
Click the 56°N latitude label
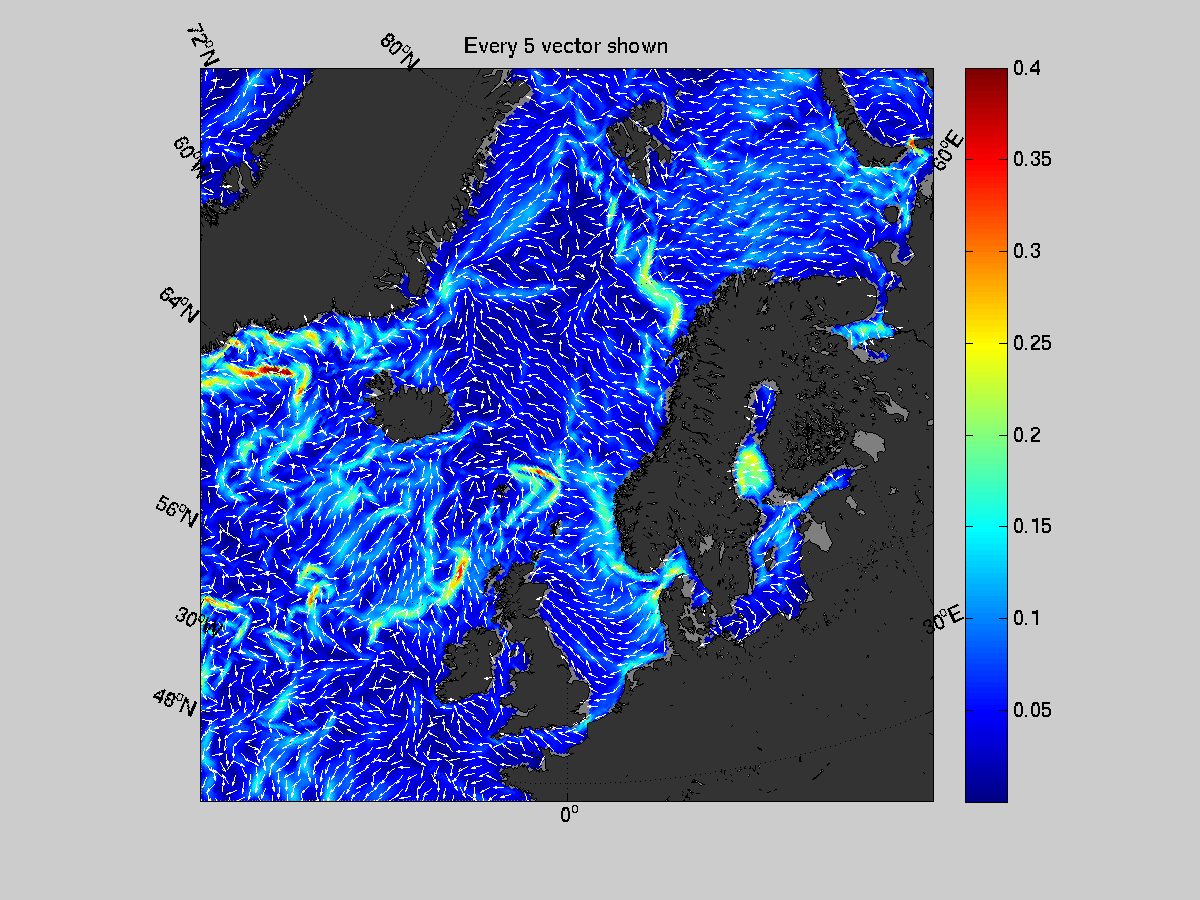pyautogui.click(x=177, y=511)
